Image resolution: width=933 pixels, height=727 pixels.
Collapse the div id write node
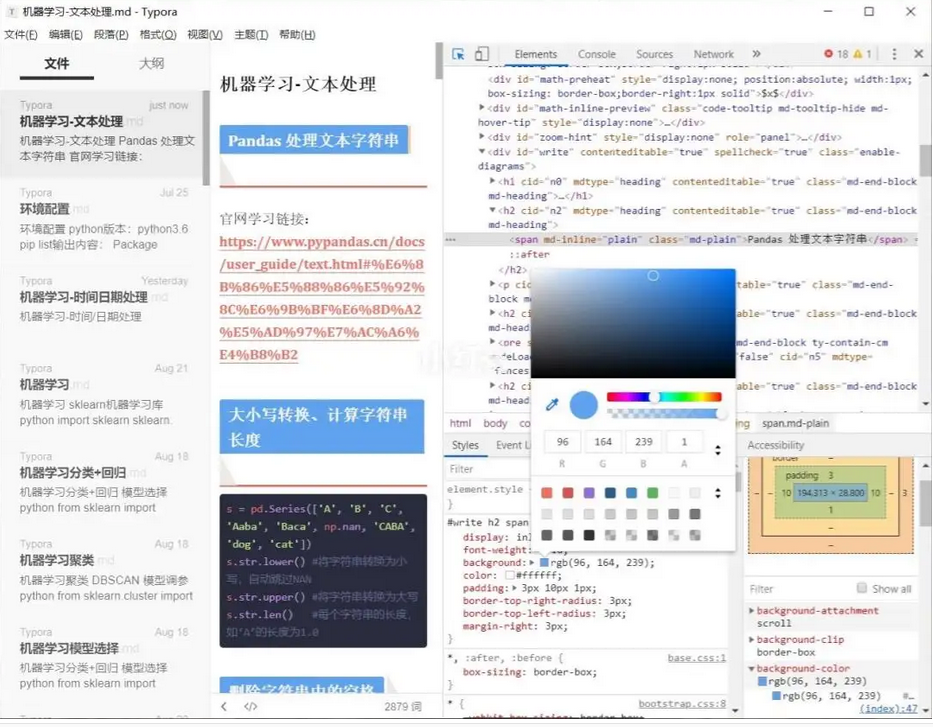pos(482,152)
